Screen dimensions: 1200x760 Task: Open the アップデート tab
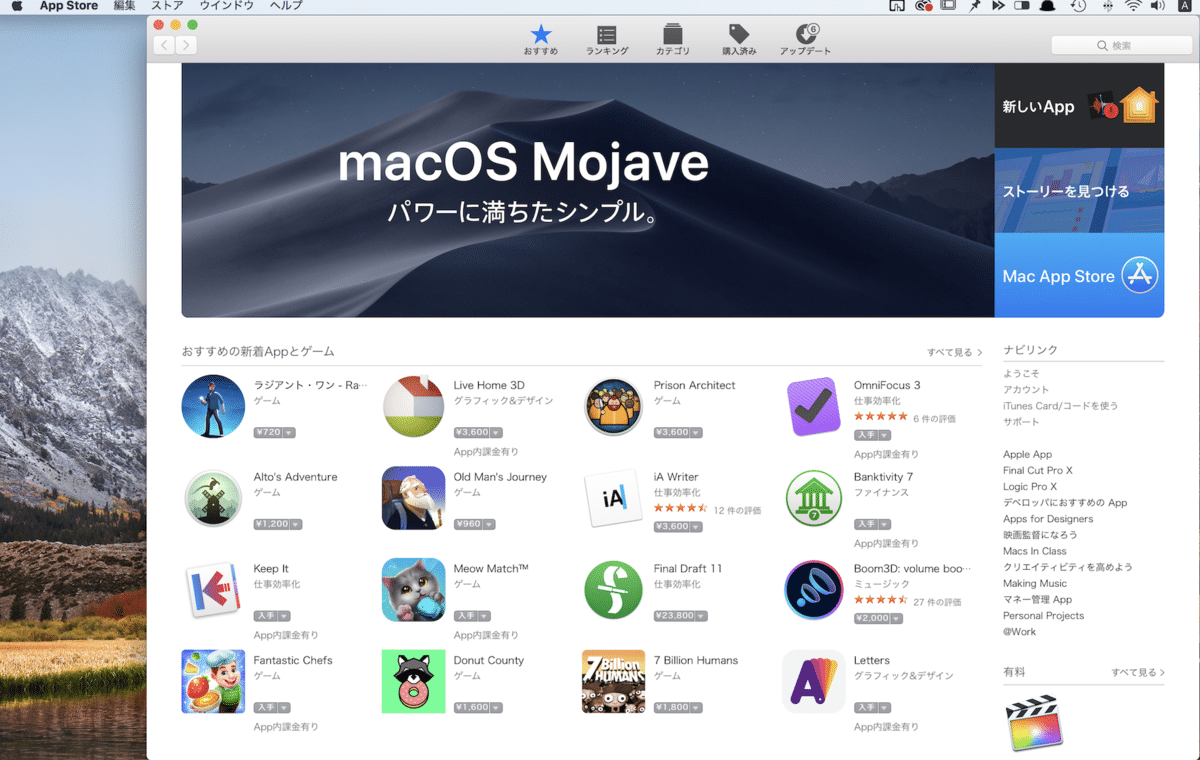click(805, 40)
